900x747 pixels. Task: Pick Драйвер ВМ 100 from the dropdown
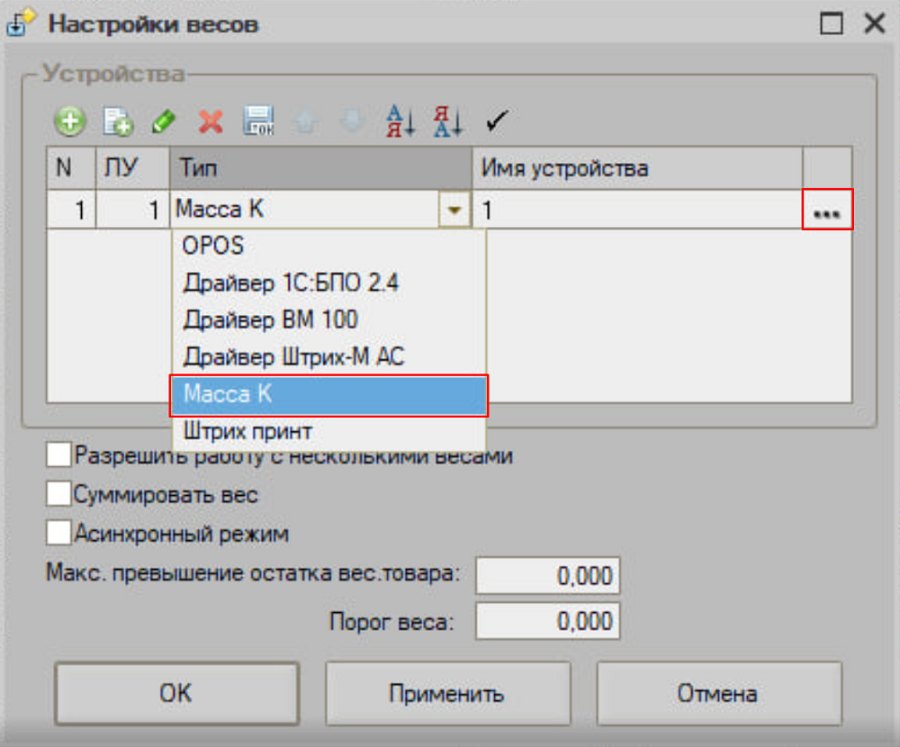329,320
